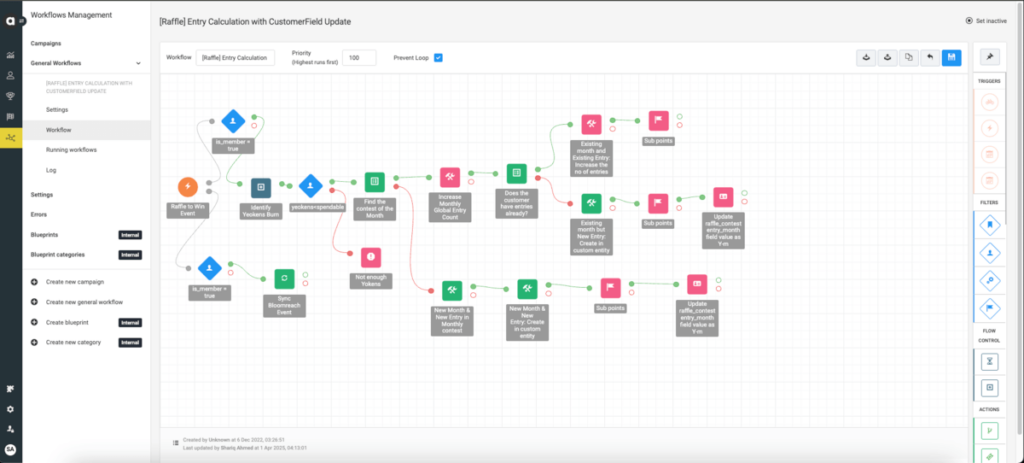Select Find the contest of the Month node
This screenshot has height=463, width=1024.
point(374,182)
